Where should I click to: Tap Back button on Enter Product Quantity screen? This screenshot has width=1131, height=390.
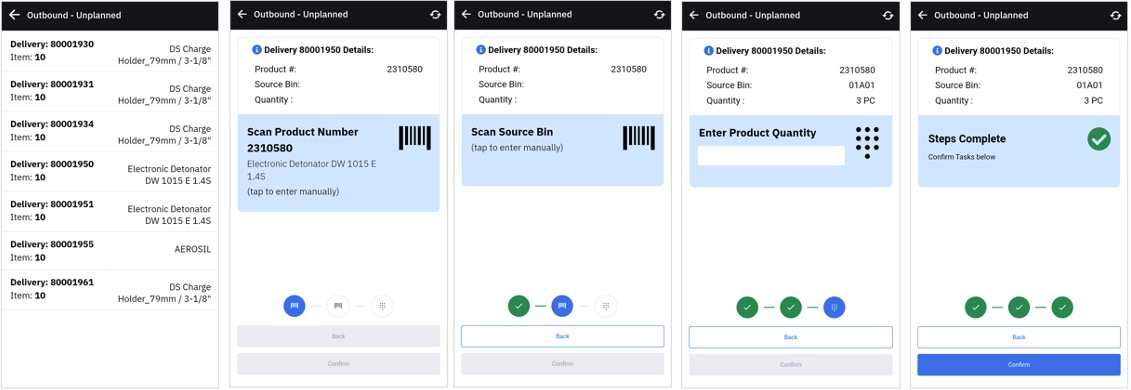click(x=791, y=337)
